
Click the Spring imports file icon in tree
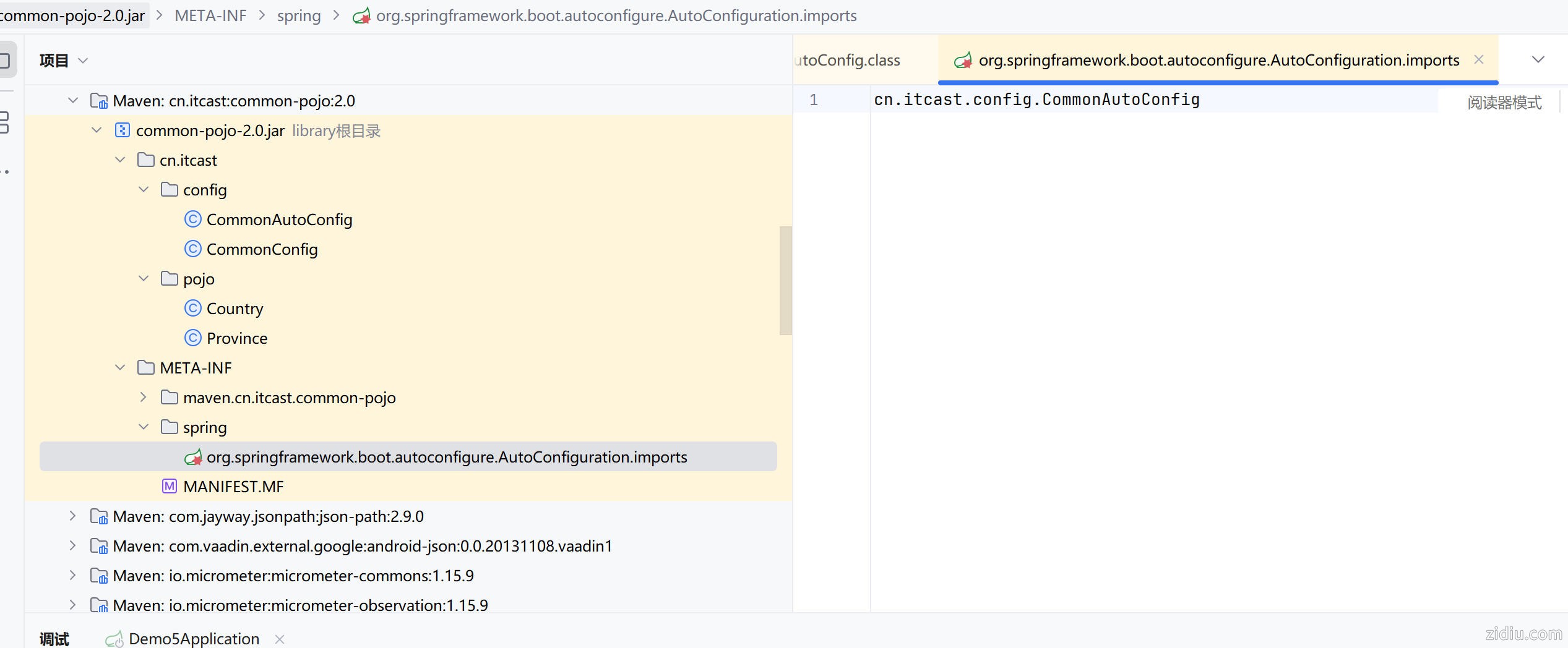click(x=193, y=457)
